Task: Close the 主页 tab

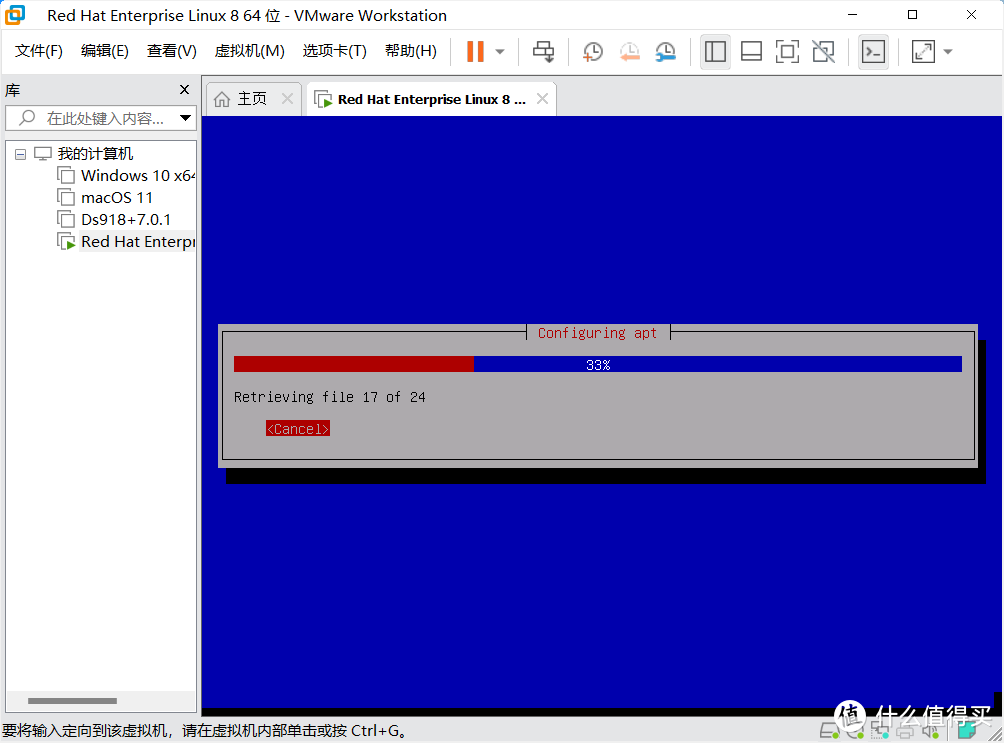Action: point(287,99)
